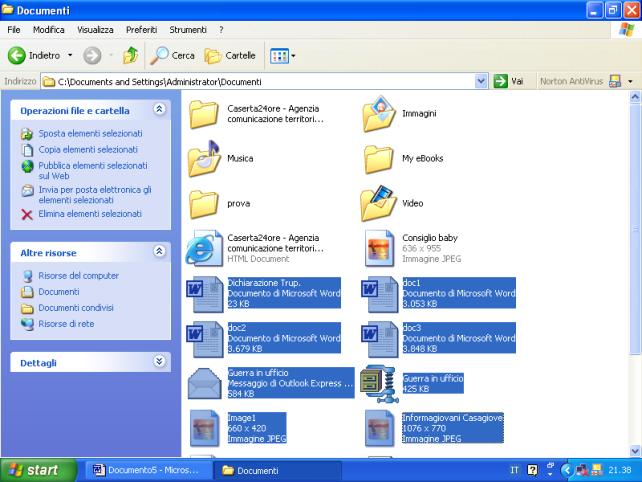642x482 pixels.
Task: Click the Documenti taskbar button
Action: coord(277,471)
